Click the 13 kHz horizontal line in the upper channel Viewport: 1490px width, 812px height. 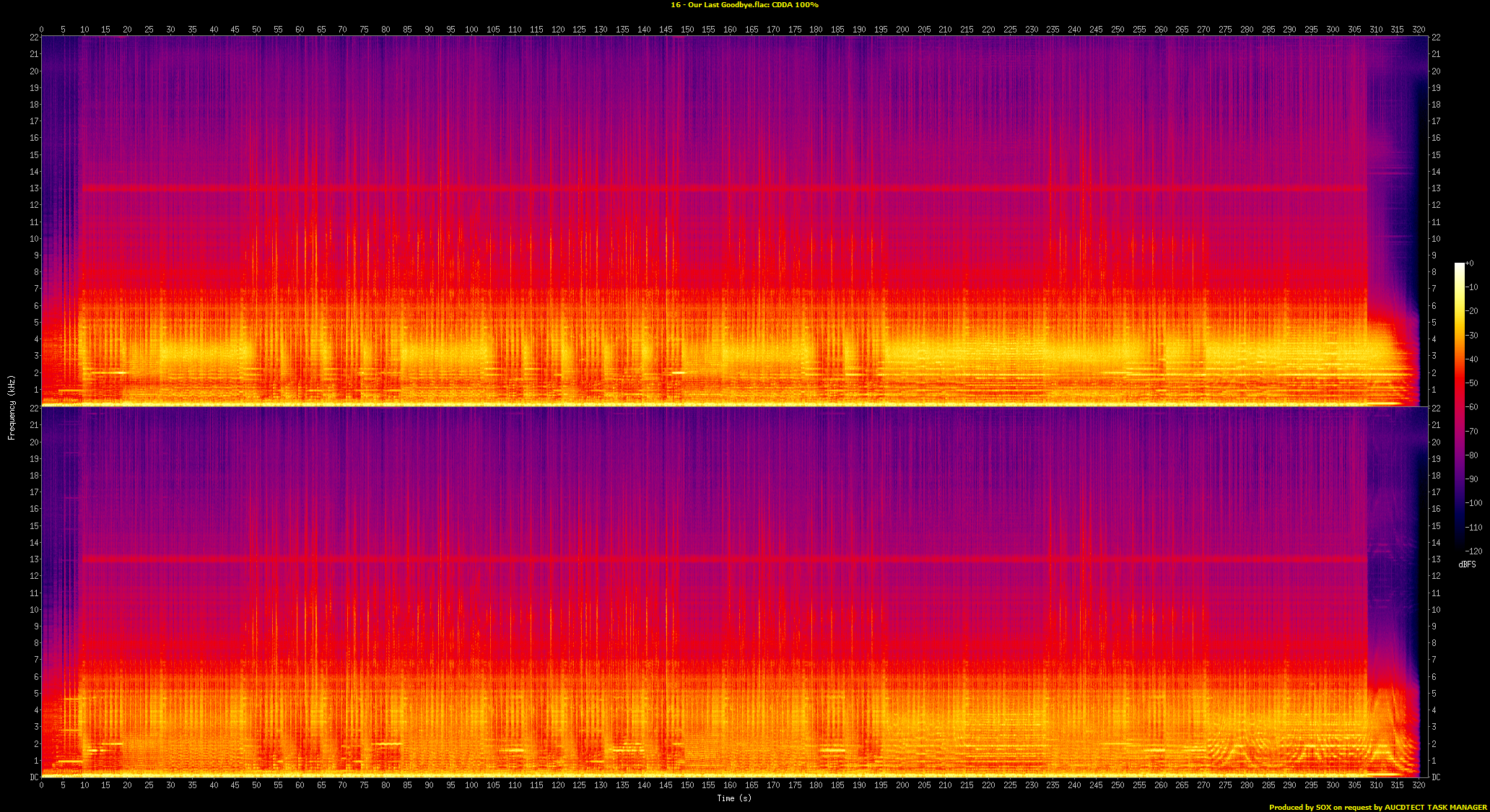click(722, 188)
